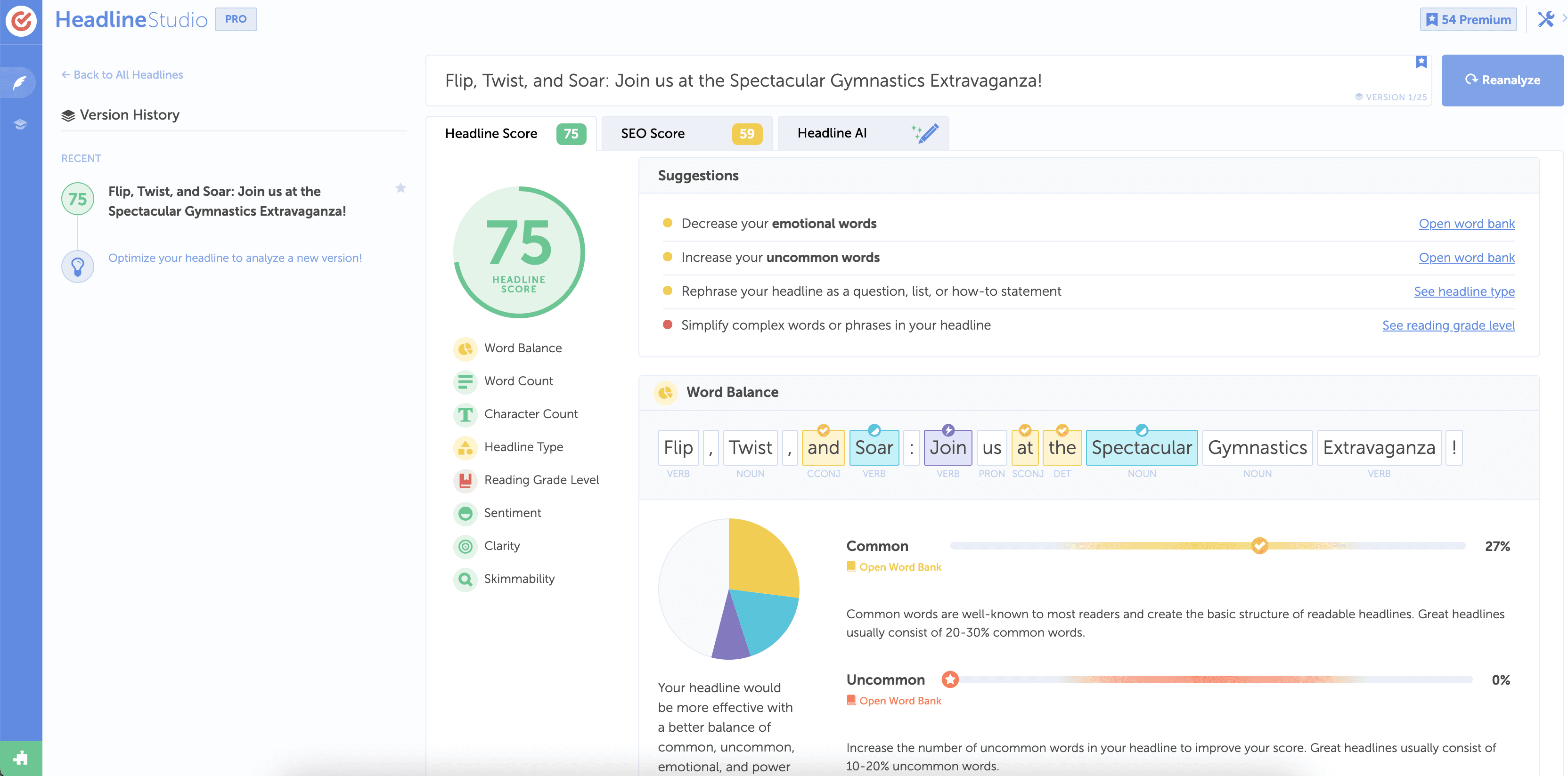
Task: Select the Skimmability magnifier icon
Action: 465,579
